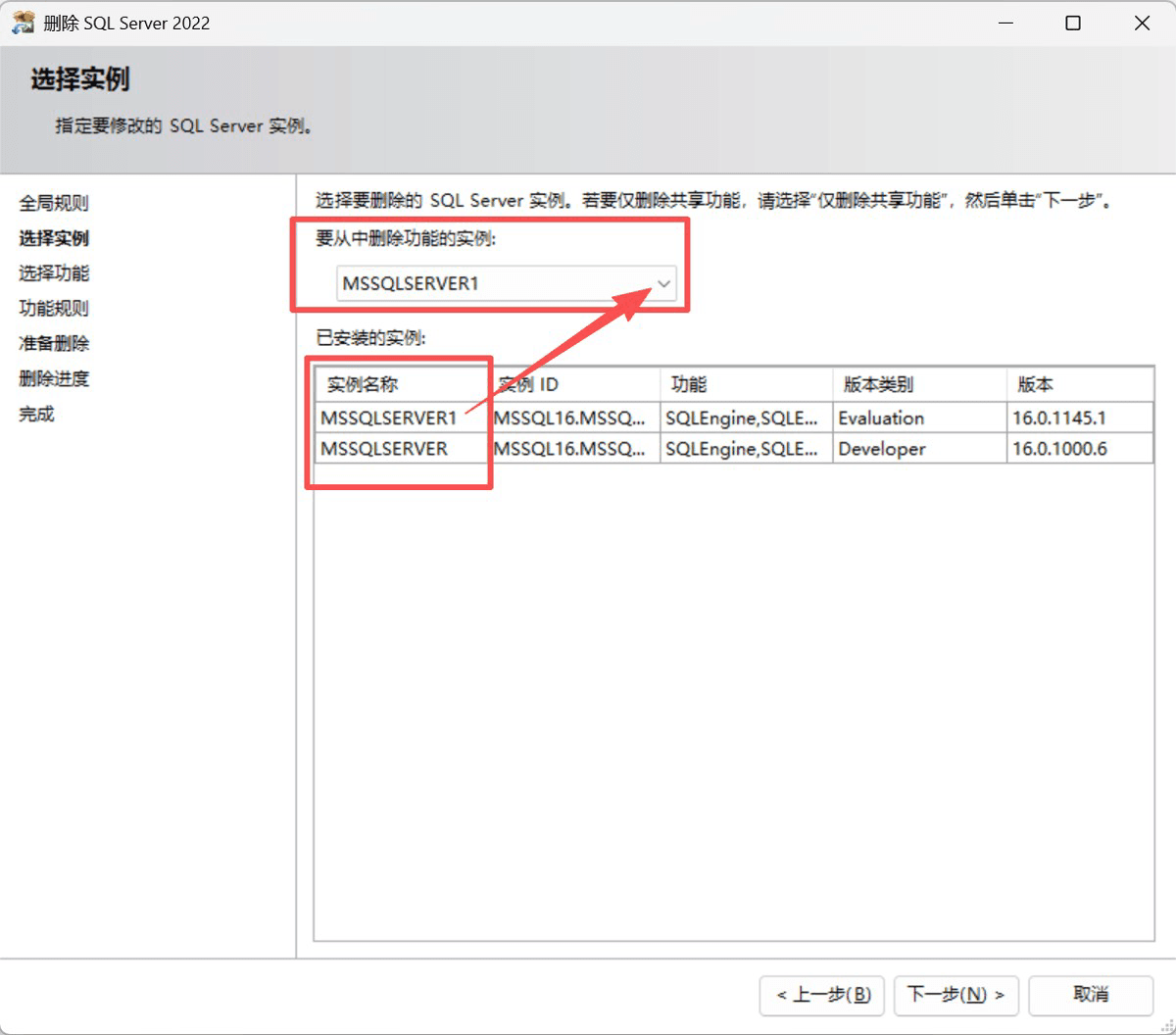
Task: Click instance ID cell in MSSQLSERVER1 row
Action: (573, 418)
